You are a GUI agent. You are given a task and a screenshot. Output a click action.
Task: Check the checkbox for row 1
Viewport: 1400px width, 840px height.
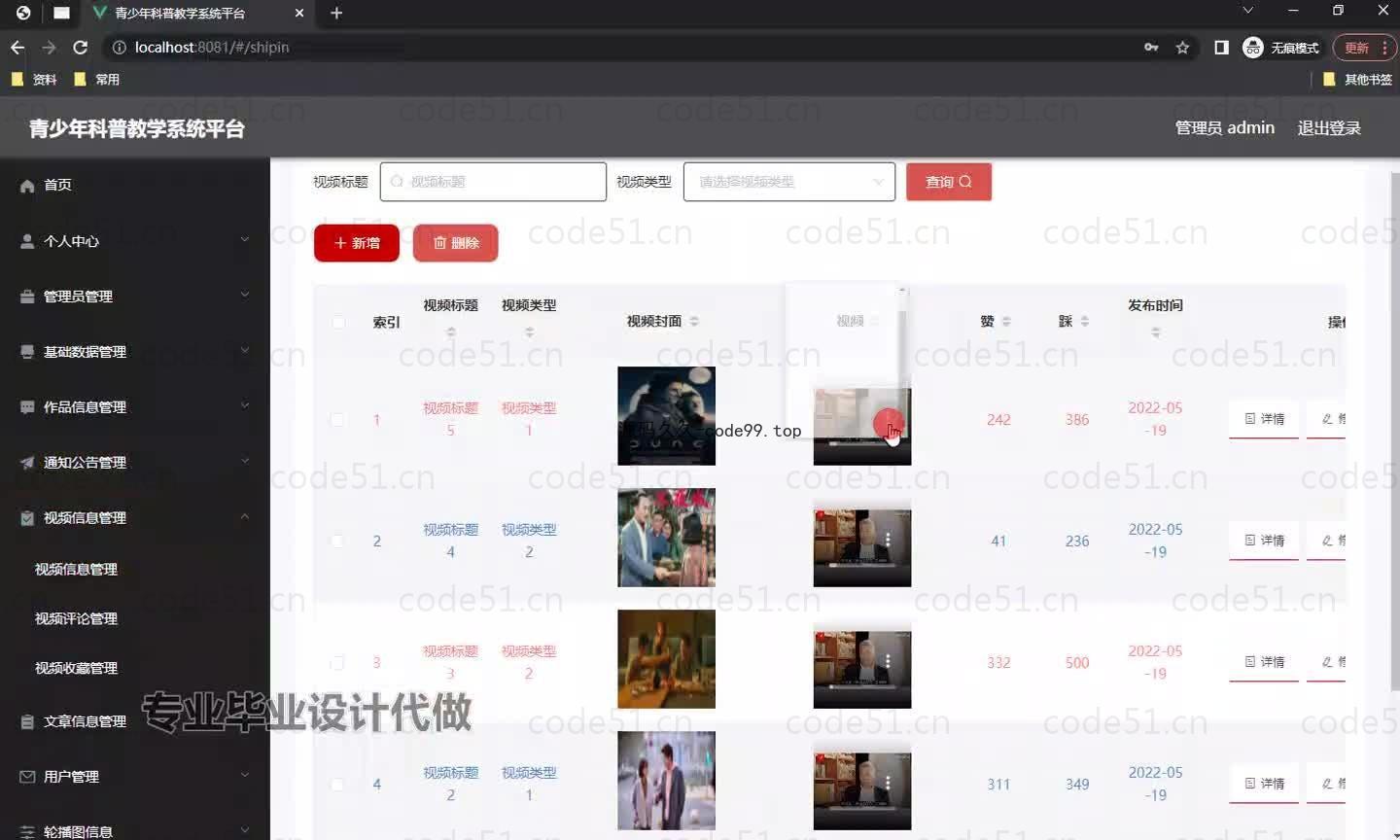[337, 420]
